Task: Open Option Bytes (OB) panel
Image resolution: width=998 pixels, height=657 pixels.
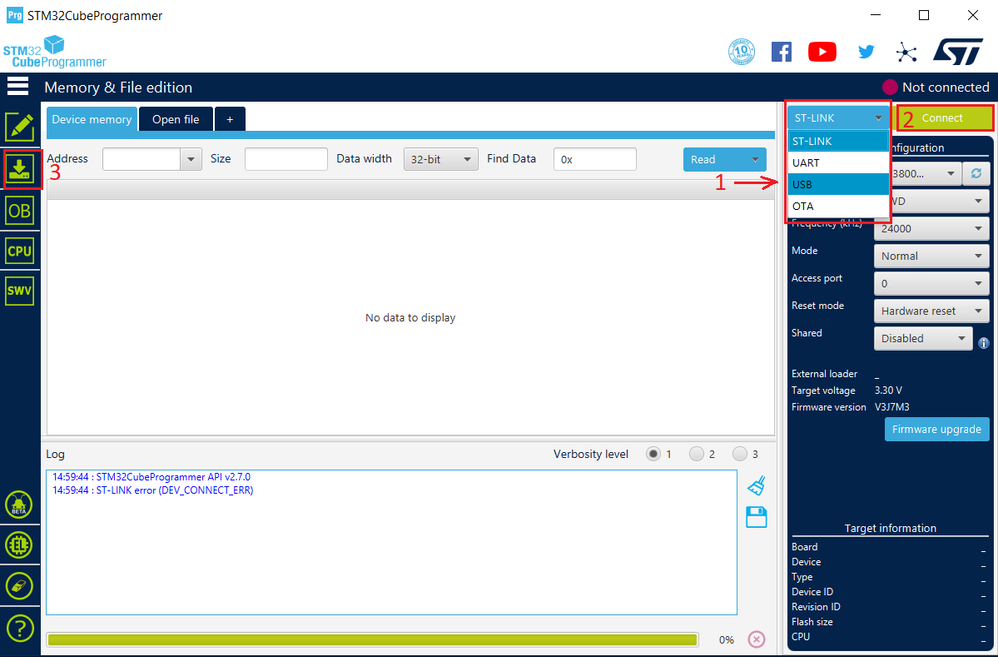Action: click(x=20, y=211)
